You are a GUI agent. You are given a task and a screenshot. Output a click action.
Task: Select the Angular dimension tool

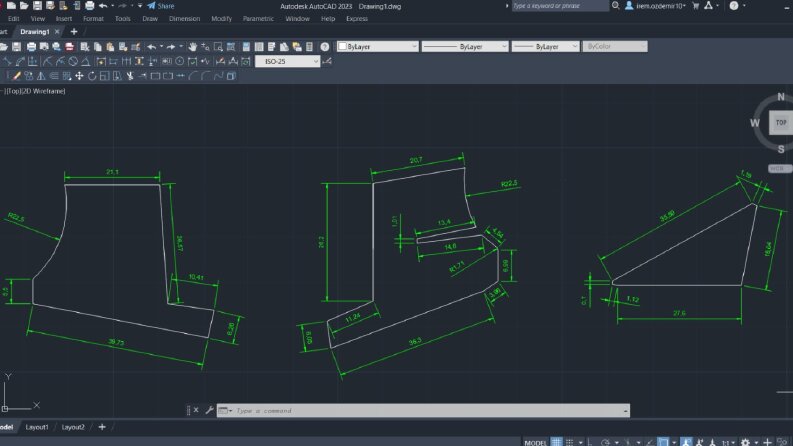tap(86, 61)
